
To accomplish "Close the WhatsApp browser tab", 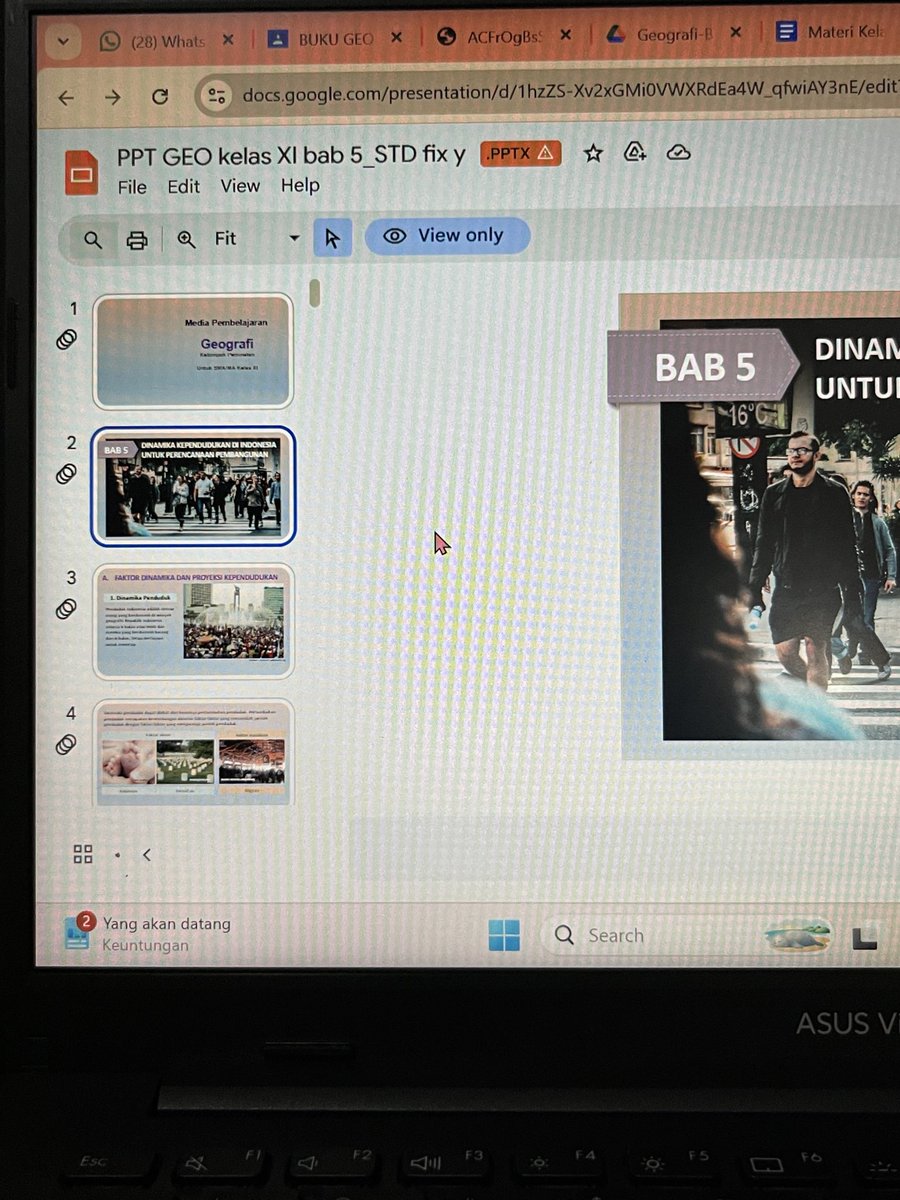I will coord(227,40).
